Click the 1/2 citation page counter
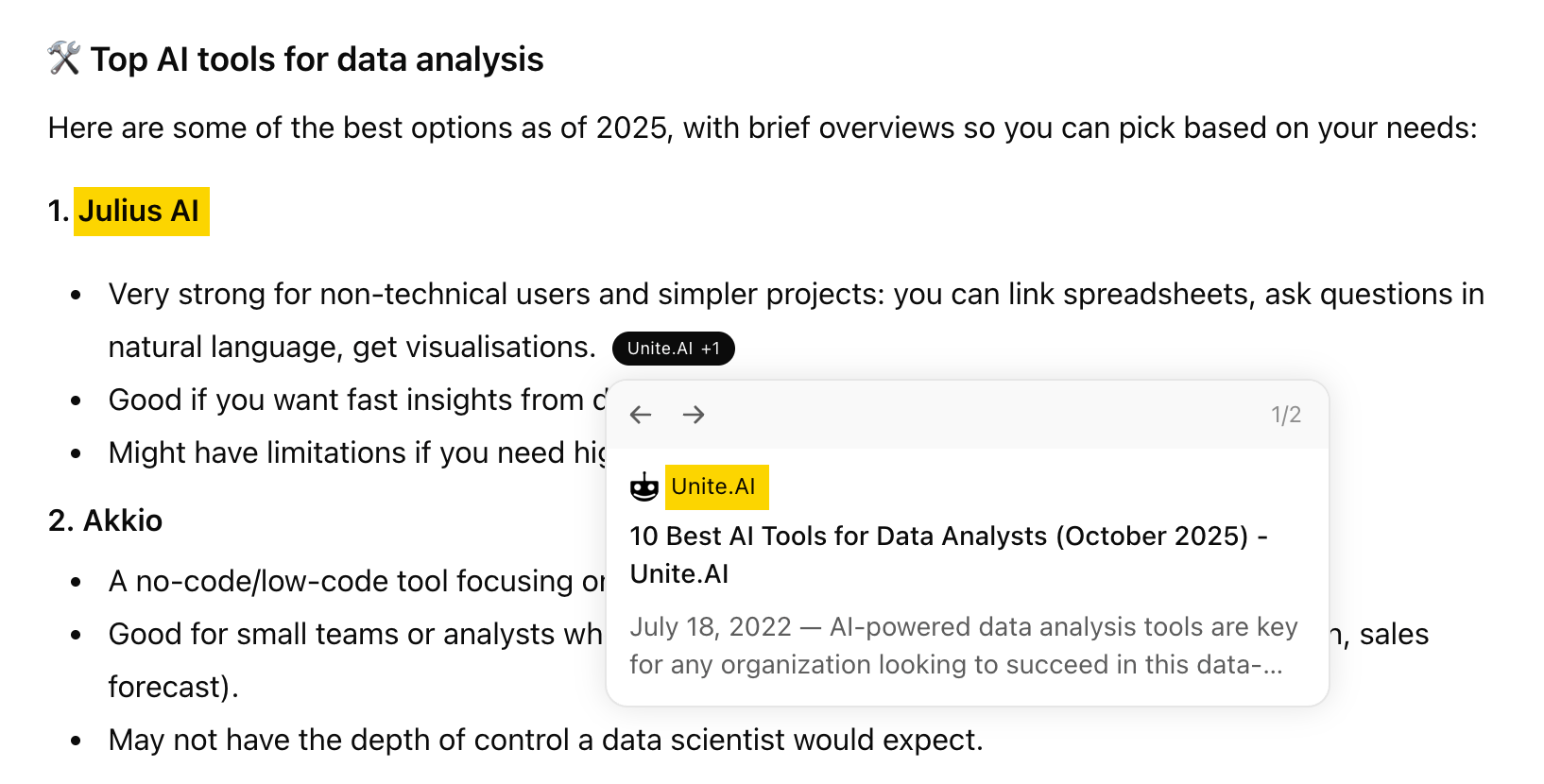The image size is (1544, 784). tap(1285, 413)
